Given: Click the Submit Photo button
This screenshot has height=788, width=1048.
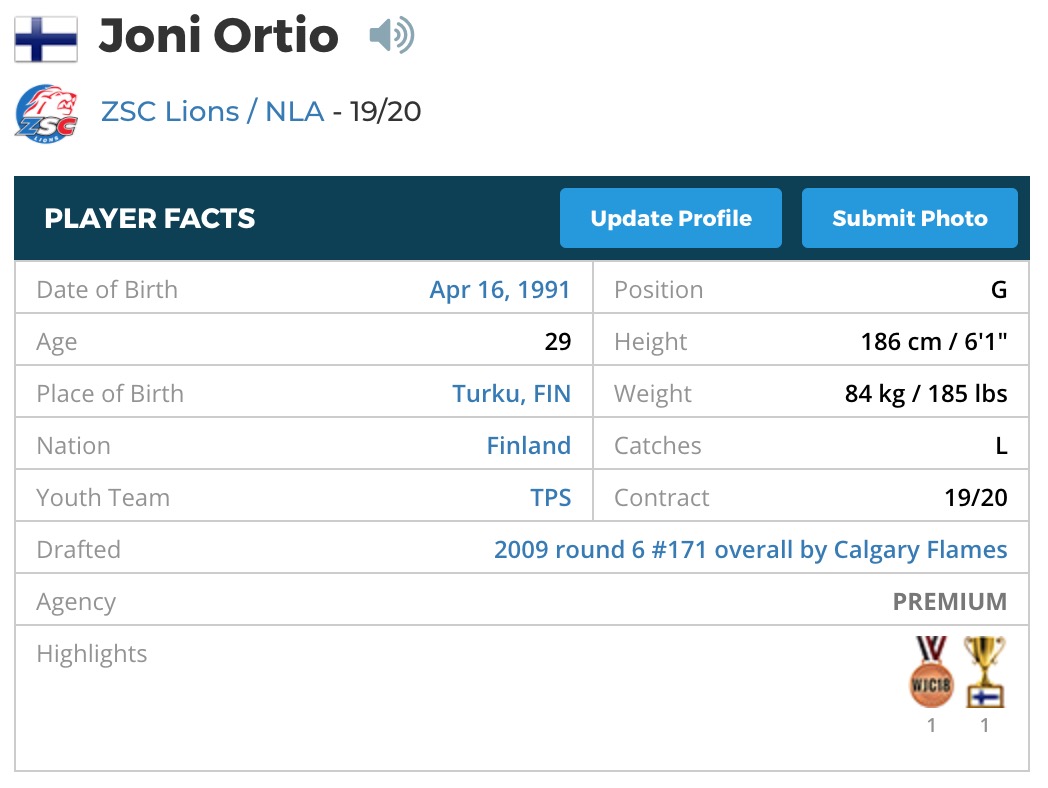Looking at the screenshot, I should (x=910, y=218).
